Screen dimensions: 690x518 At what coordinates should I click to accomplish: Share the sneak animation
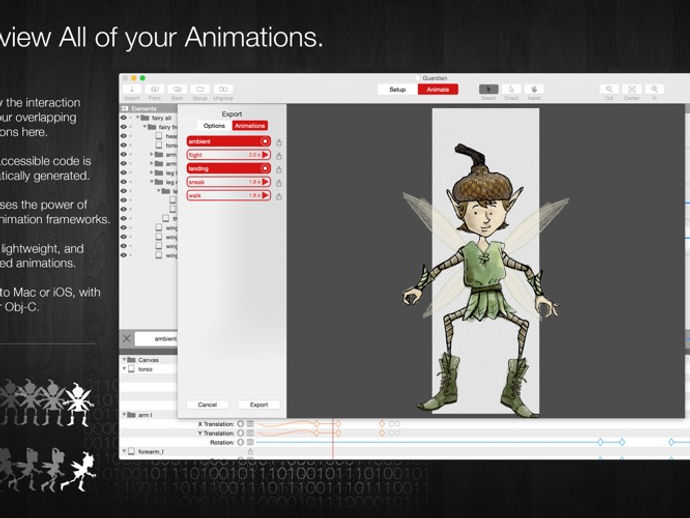[x=279, y=183]
